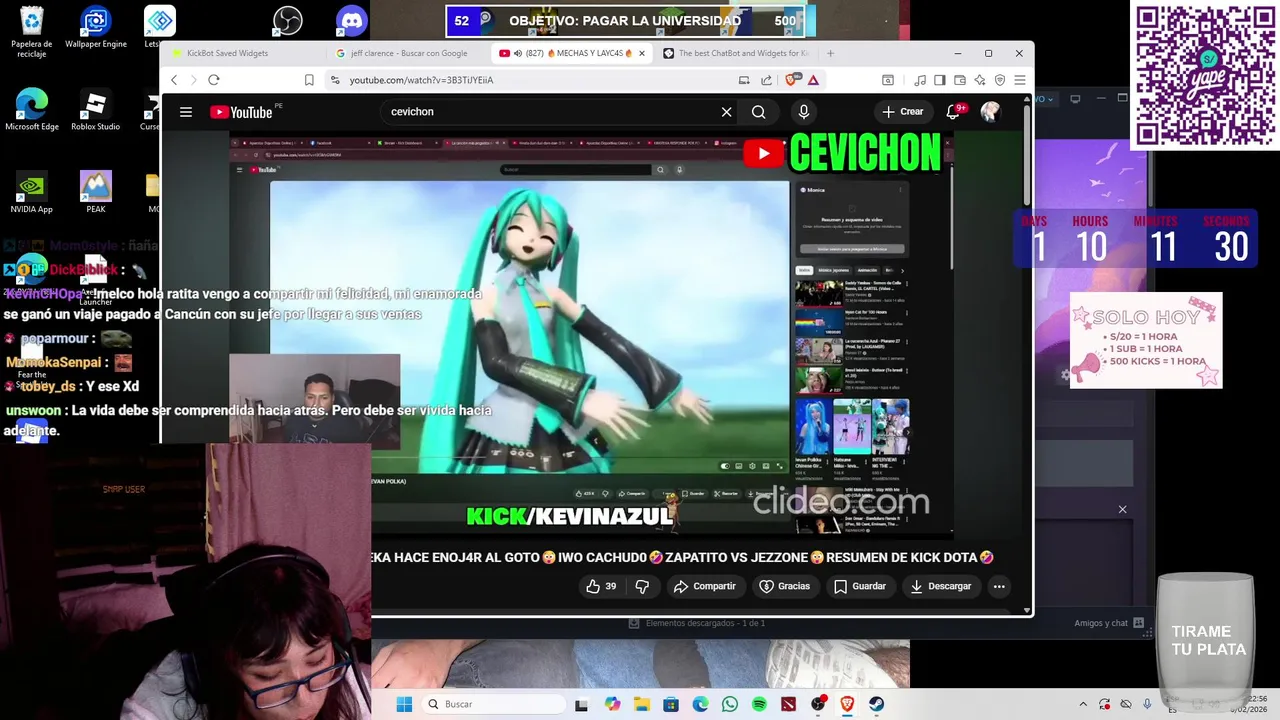Screen dimensions: 1280x720
Task: Open Steam from the taskbar
Action: (x=877, y=704)
